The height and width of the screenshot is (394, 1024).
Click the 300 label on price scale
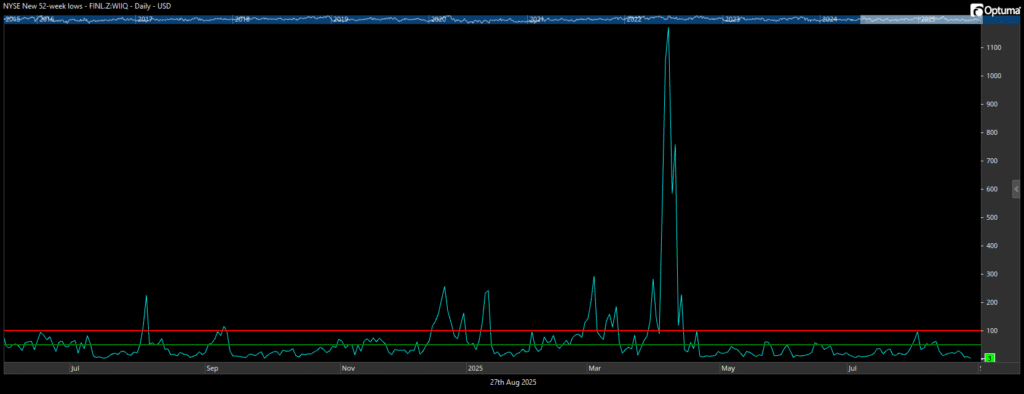[x=993, y=274]
